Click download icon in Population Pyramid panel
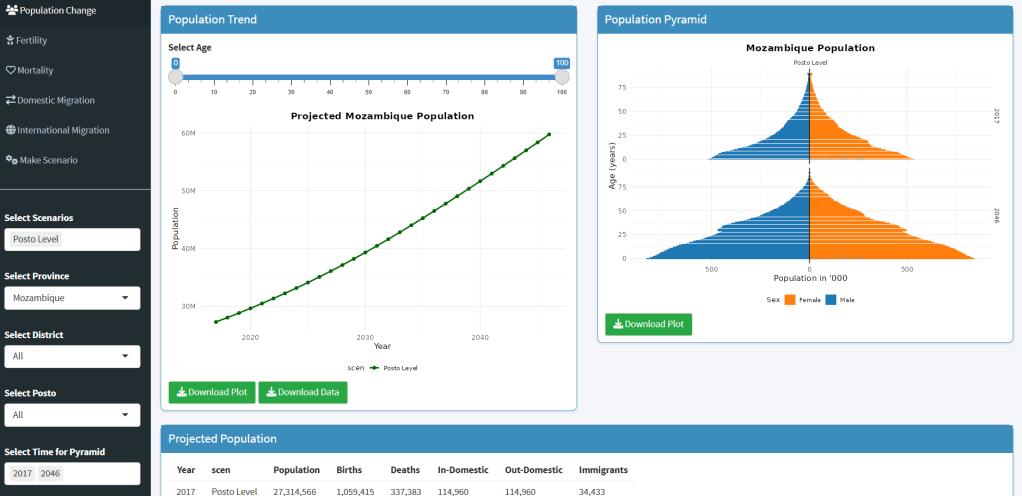 618,324
